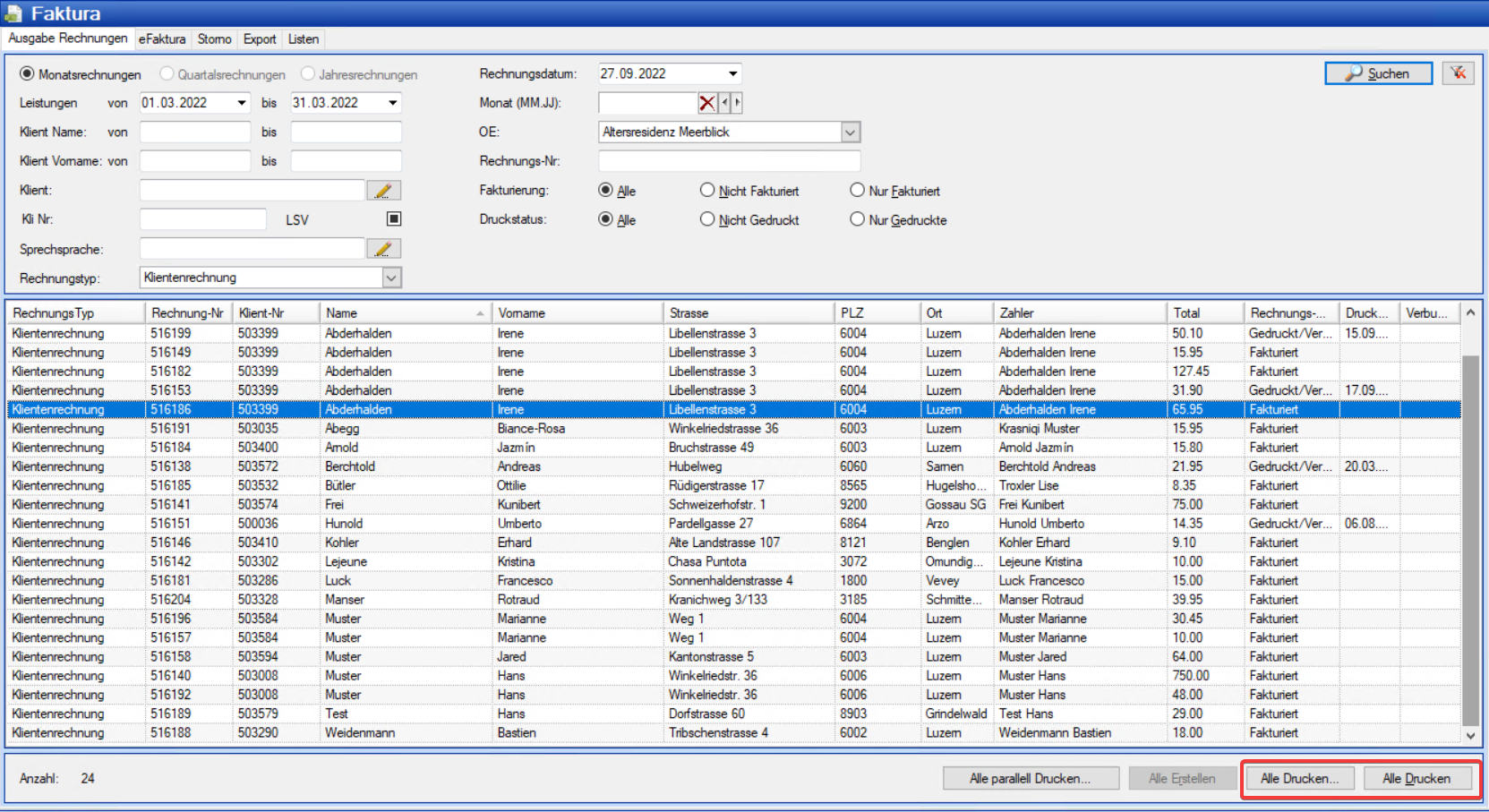
Task: Click the Faktura application icon in title bar
Action: tap(13, 13)
